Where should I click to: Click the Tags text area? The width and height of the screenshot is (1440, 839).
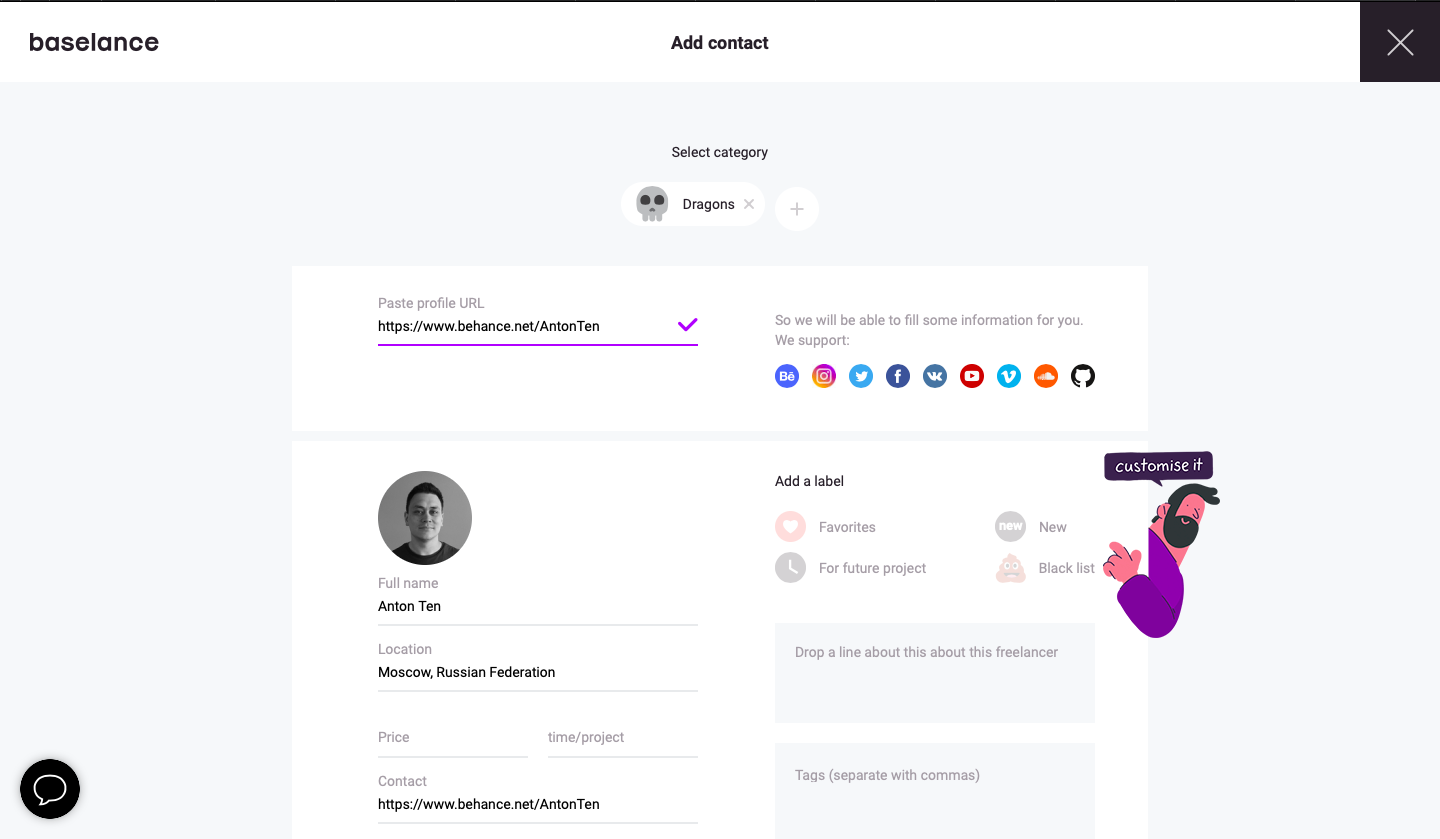tap(934, 790)
